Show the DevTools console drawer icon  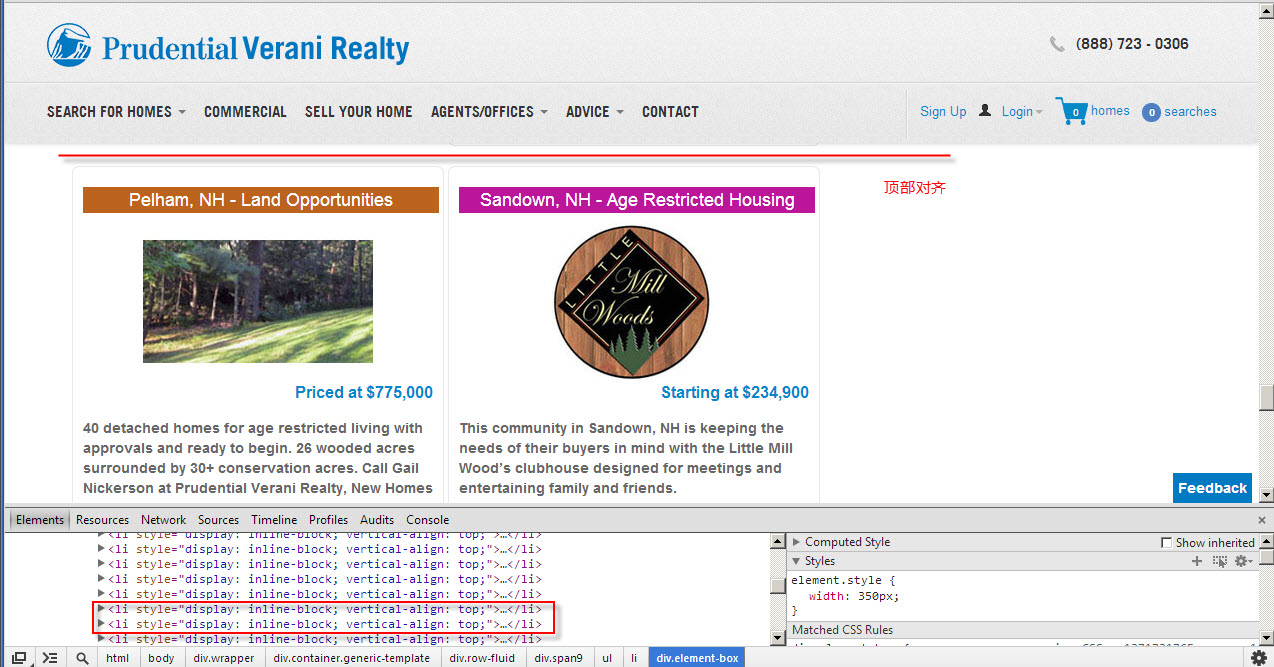coord(49,657)
